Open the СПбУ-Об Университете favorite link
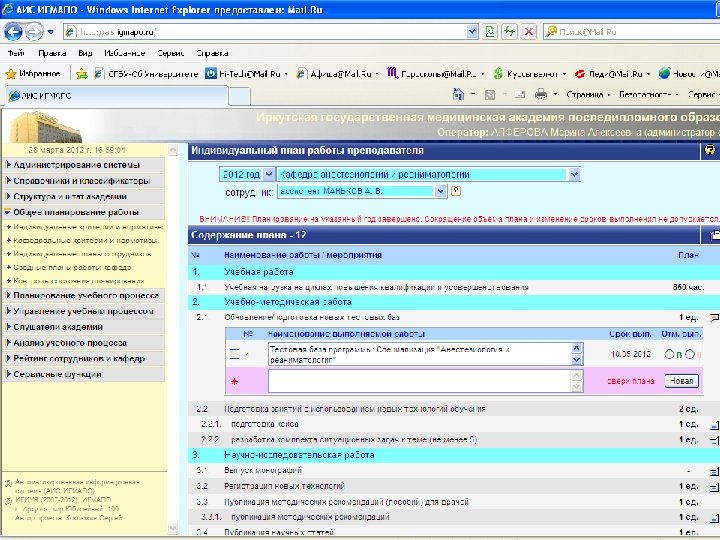720x540 pixels. (x=146, y=73)
